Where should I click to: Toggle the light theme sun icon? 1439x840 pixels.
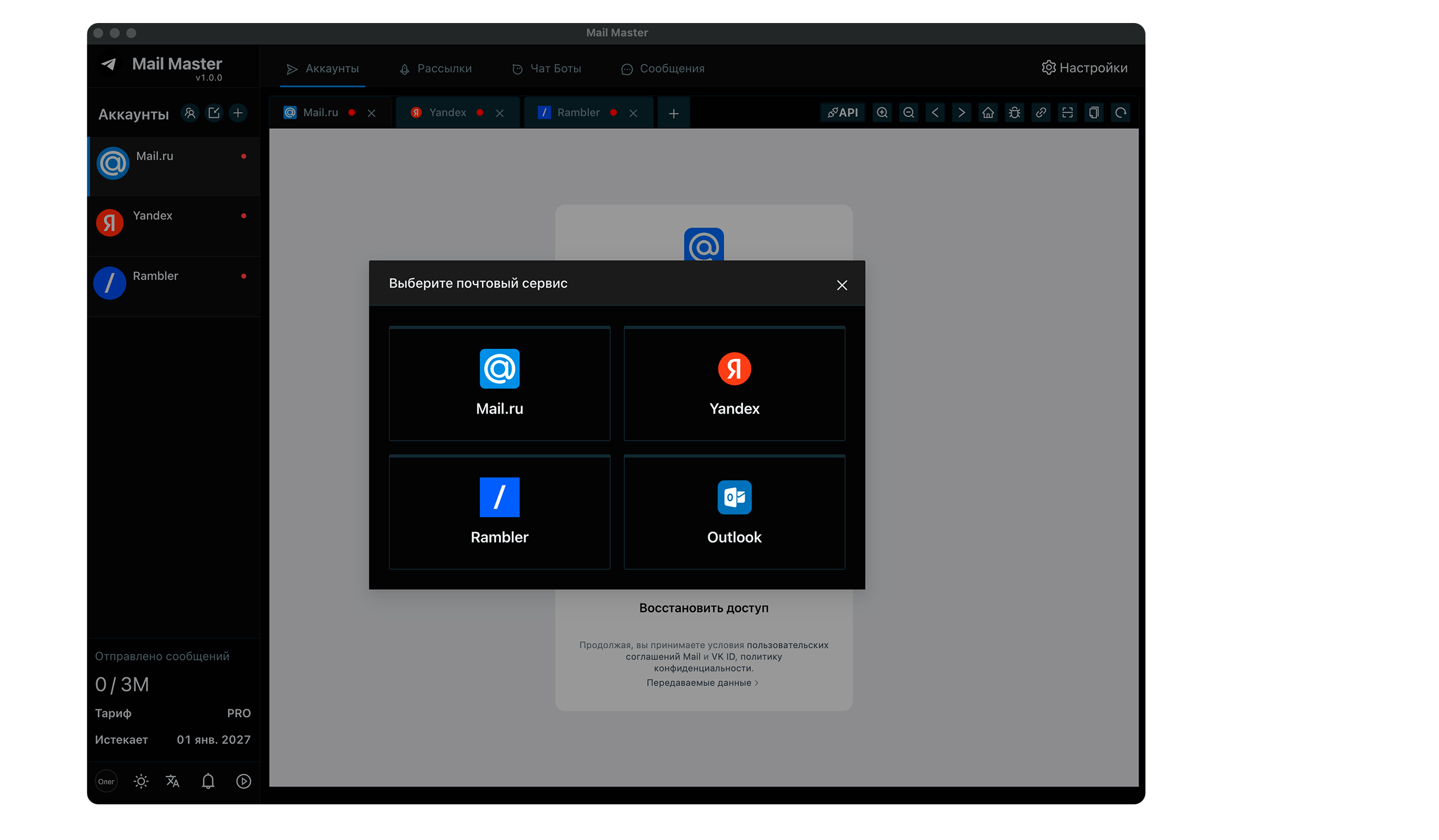click(x=141, y=781)
